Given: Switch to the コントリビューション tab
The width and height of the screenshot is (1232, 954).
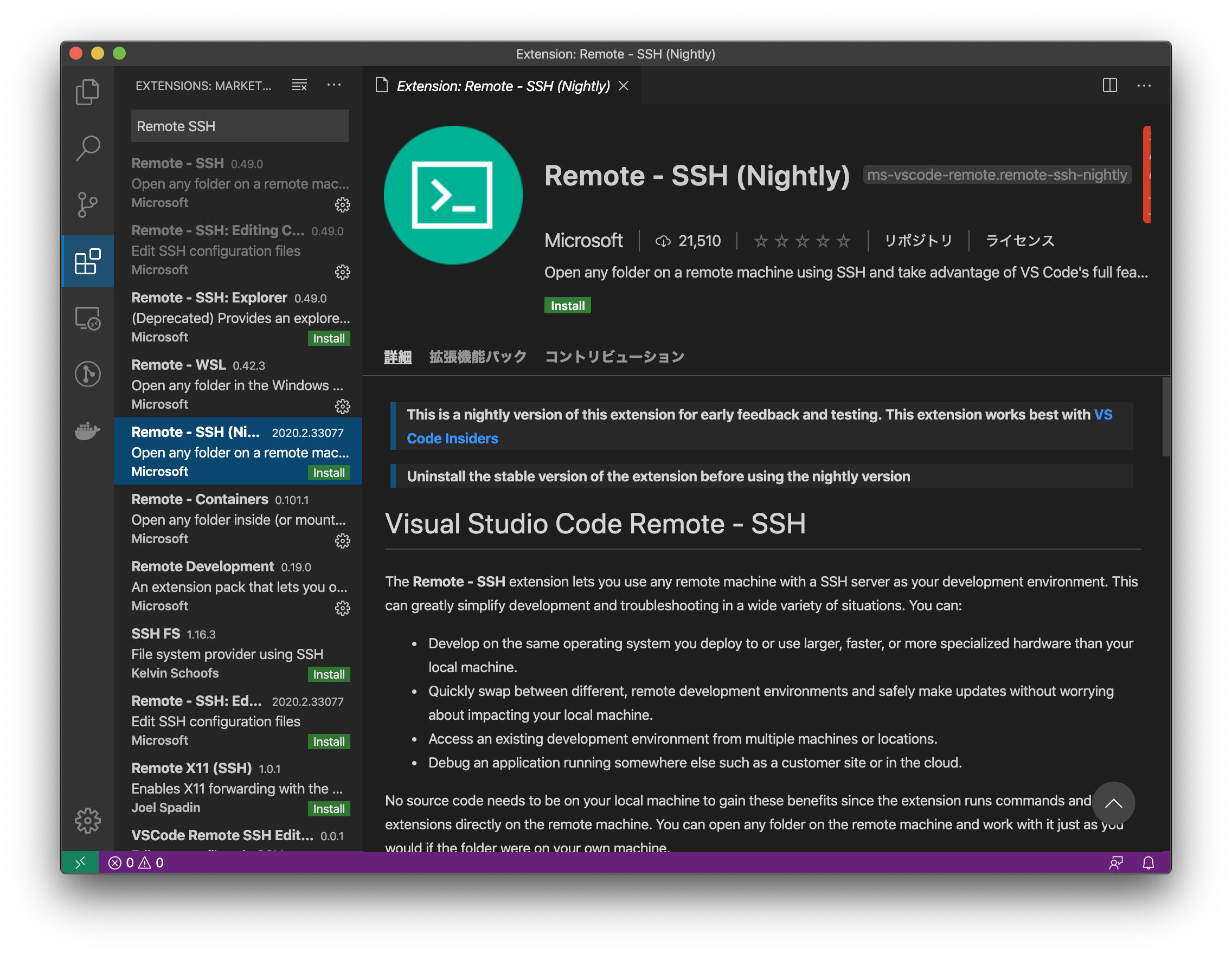Looking at the screenshot, I should click(x=614, y=356).
